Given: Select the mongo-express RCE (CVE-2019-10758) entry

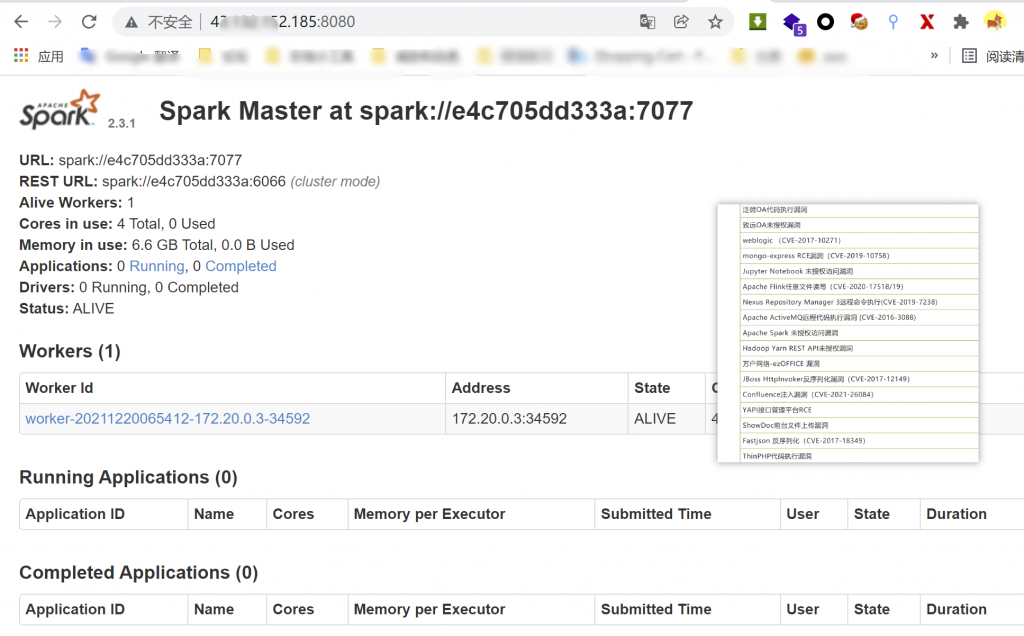Looking at the screenshot, I should pos(859,255).
